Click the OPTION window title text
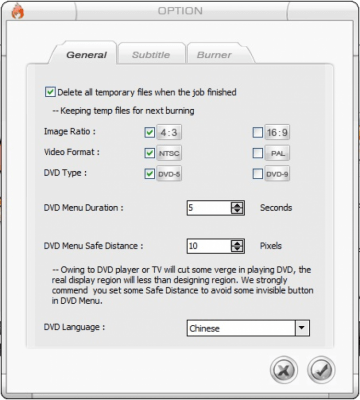Viewport: 360px width, 400px height. coord(180,11)
